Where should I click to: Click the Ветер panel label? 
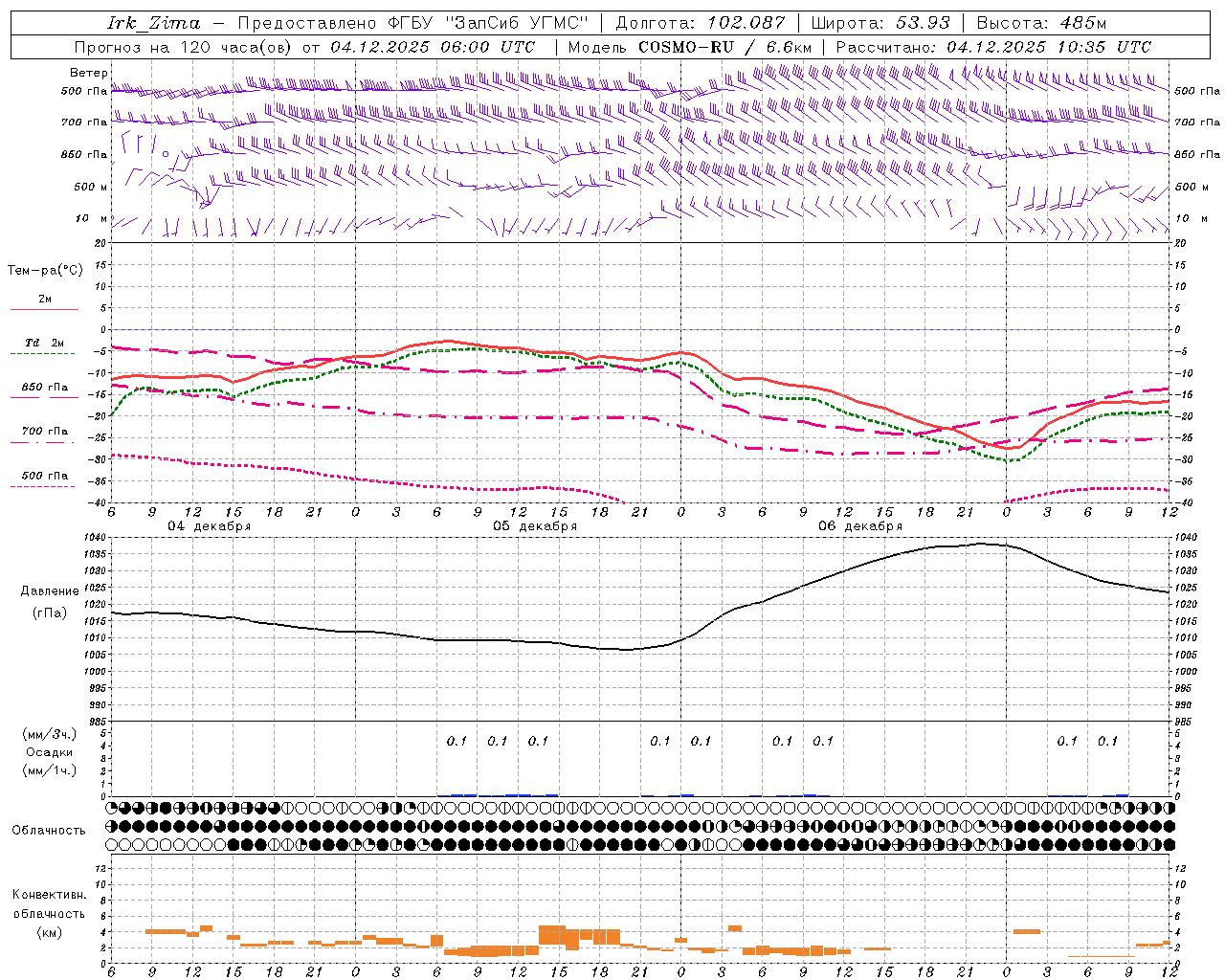coord(88,73)
